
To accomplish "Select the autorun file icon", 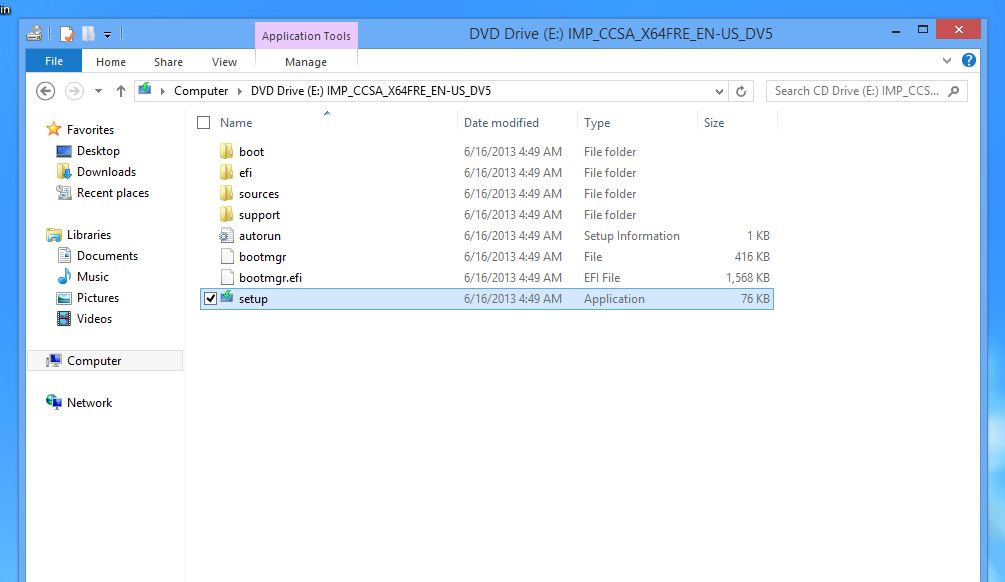I will (226, 236).
